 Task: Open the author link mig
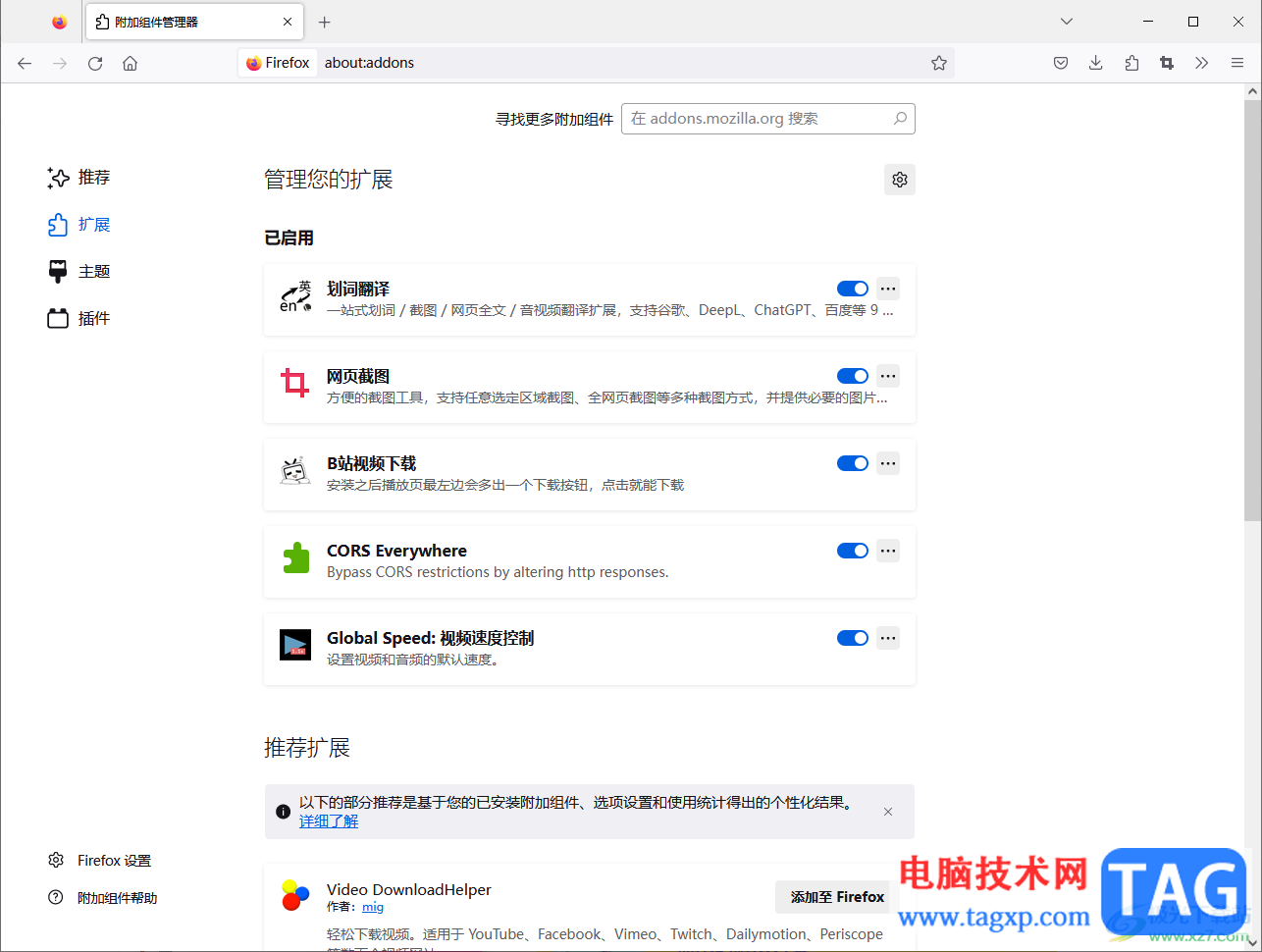(x=373, y=907)
